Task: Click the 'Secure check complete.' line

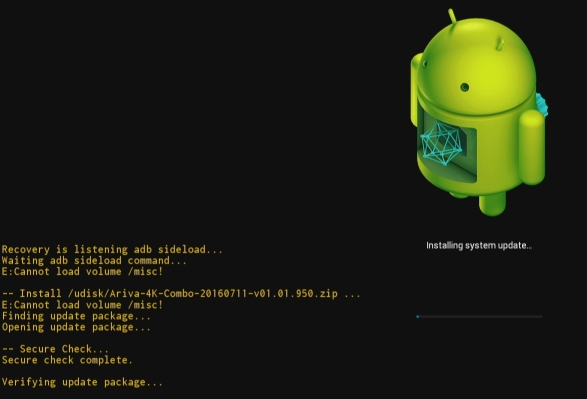Action: click(67, 360)
